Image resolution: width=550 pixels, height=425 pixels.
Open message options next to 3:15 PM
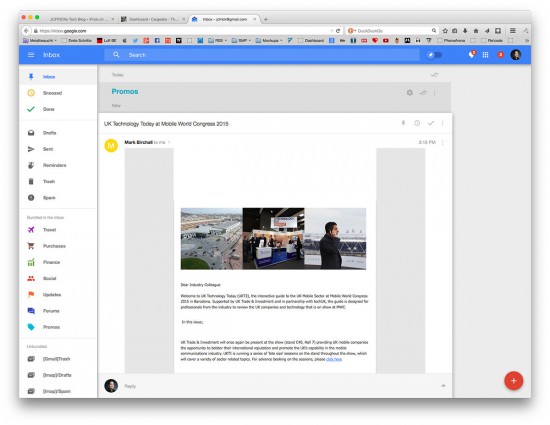click(443, 142)
